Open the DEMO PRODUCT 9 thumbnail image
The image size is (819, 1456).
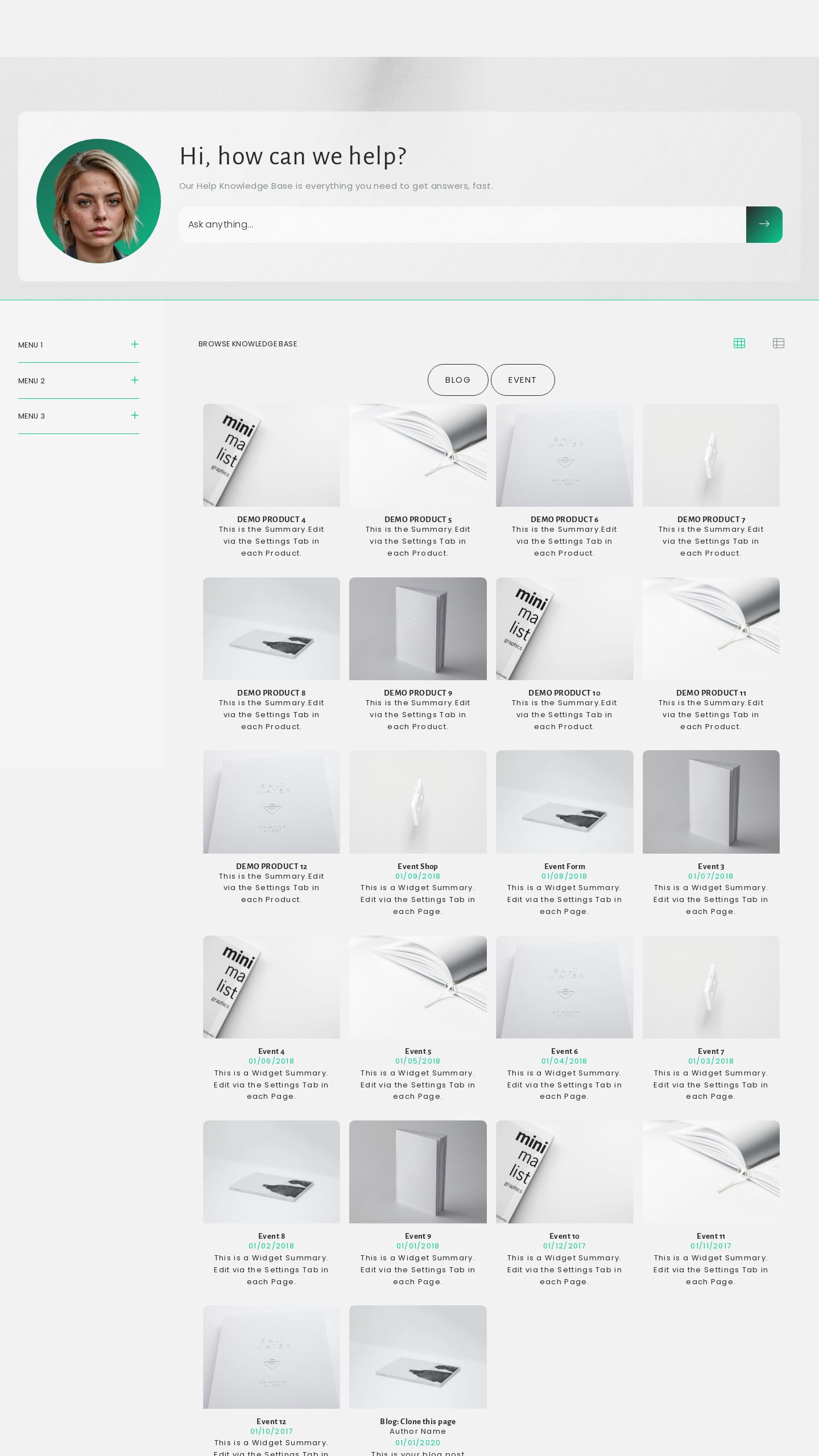[x=418, y=628]
